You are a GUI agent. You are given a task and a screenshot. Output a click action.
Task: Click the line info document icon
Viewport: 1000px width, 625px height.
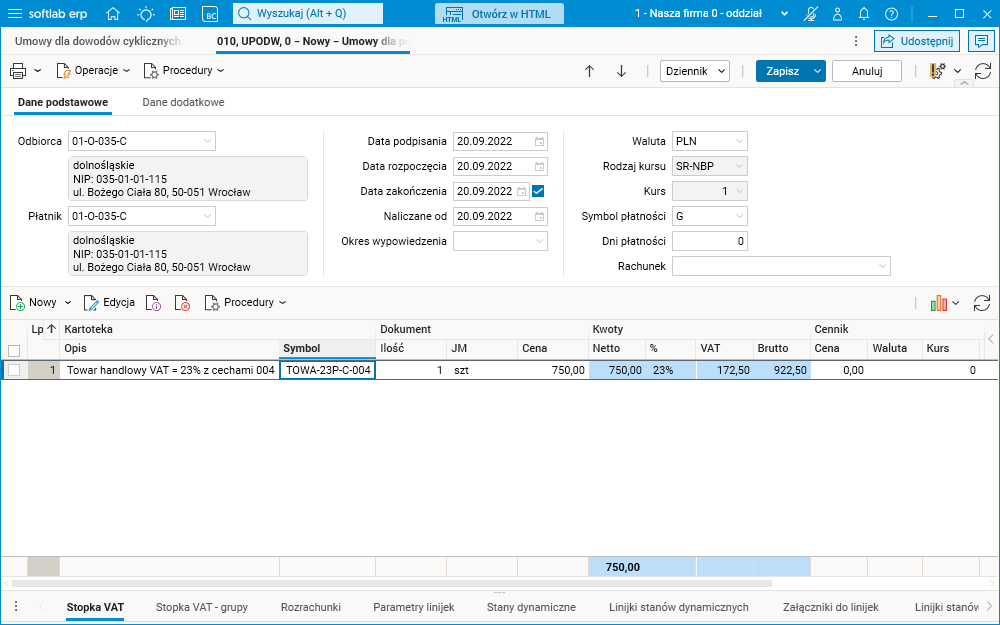point(153,303)
